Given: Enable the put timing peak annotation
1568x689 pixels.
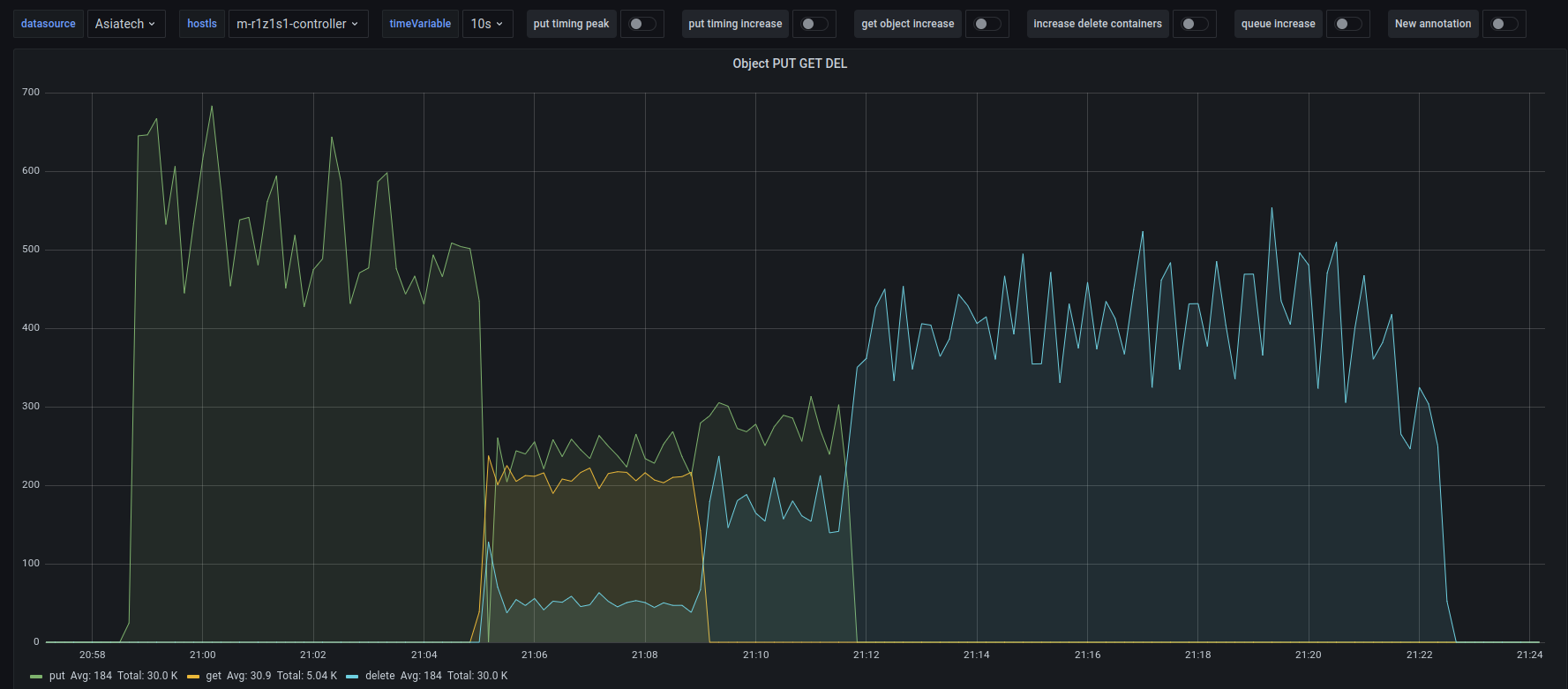Looking at the screenshot, I should pos(641,24).
